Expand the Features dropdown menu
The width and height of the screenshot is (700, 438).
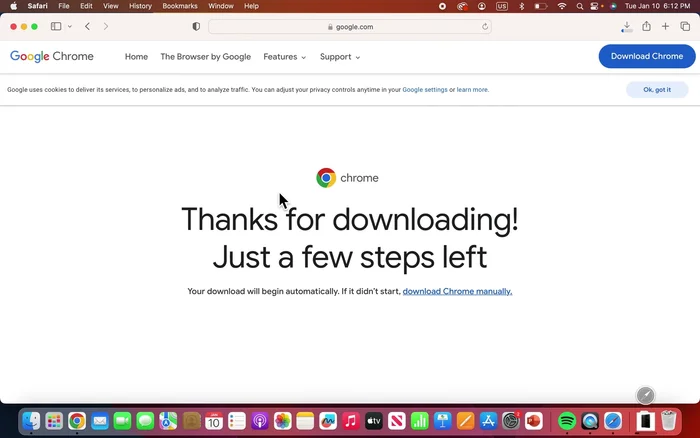click(284, 57)
